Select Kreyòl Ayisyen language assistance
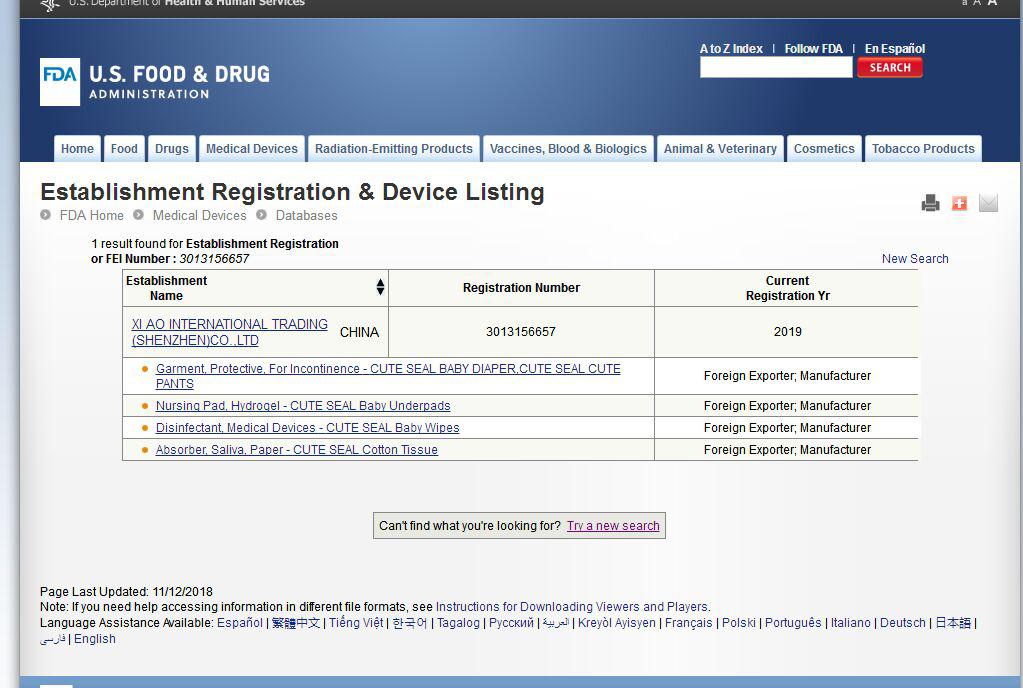Viewport: 1023px width, 688px height. (x=617, y=623)
